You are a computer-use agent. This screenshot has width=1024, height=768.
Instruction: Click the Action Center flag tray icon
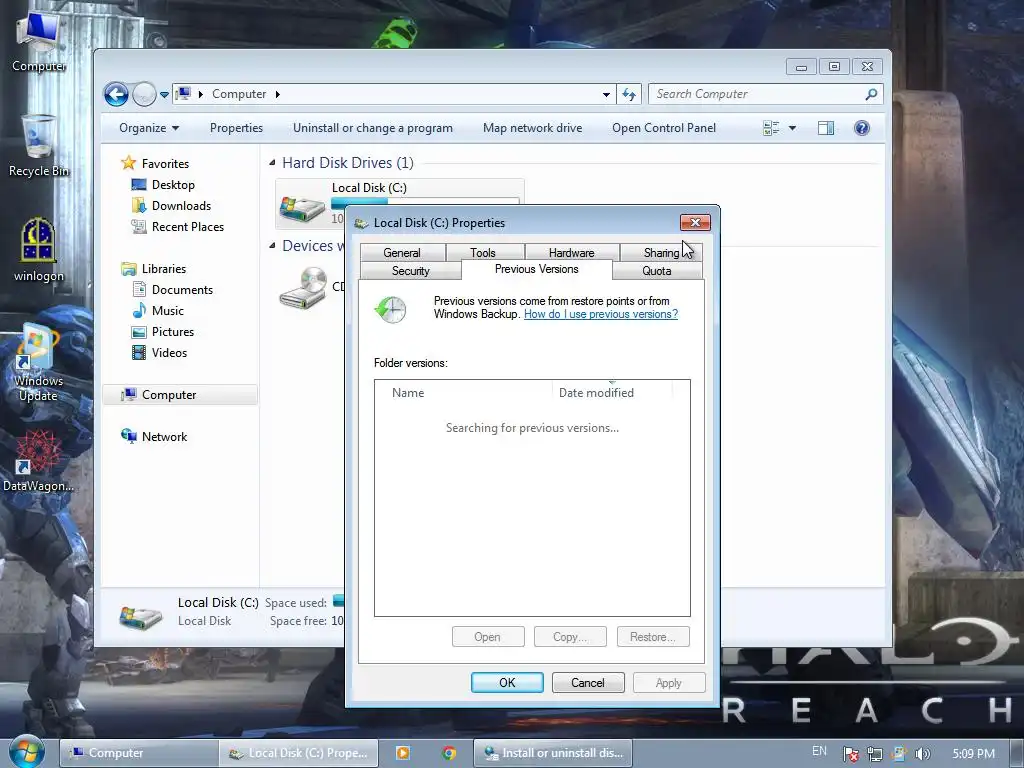pos(850,754)
